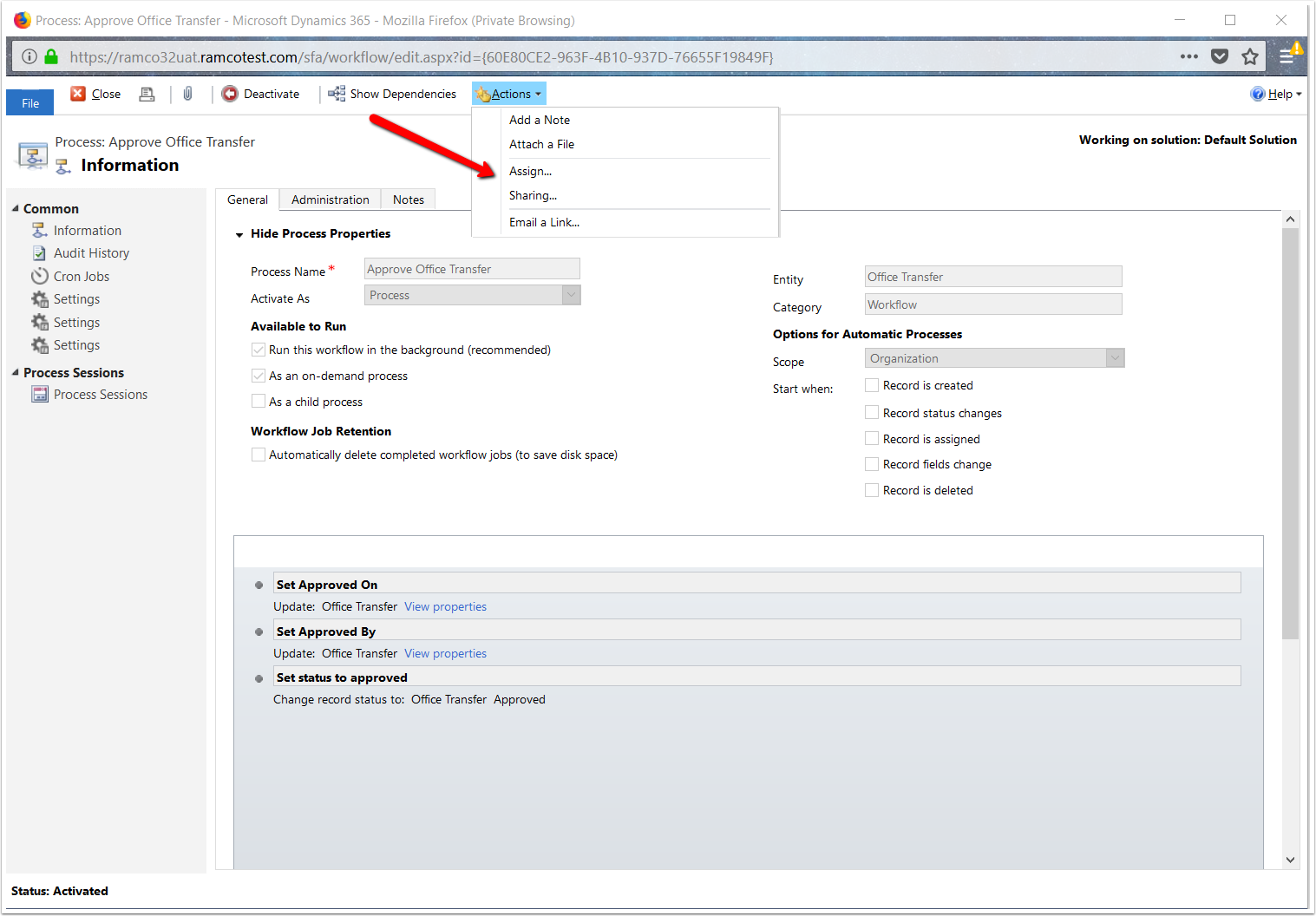Click Show Dependencies button label
The image size is (1316, 916).
(x=403, y=94)
